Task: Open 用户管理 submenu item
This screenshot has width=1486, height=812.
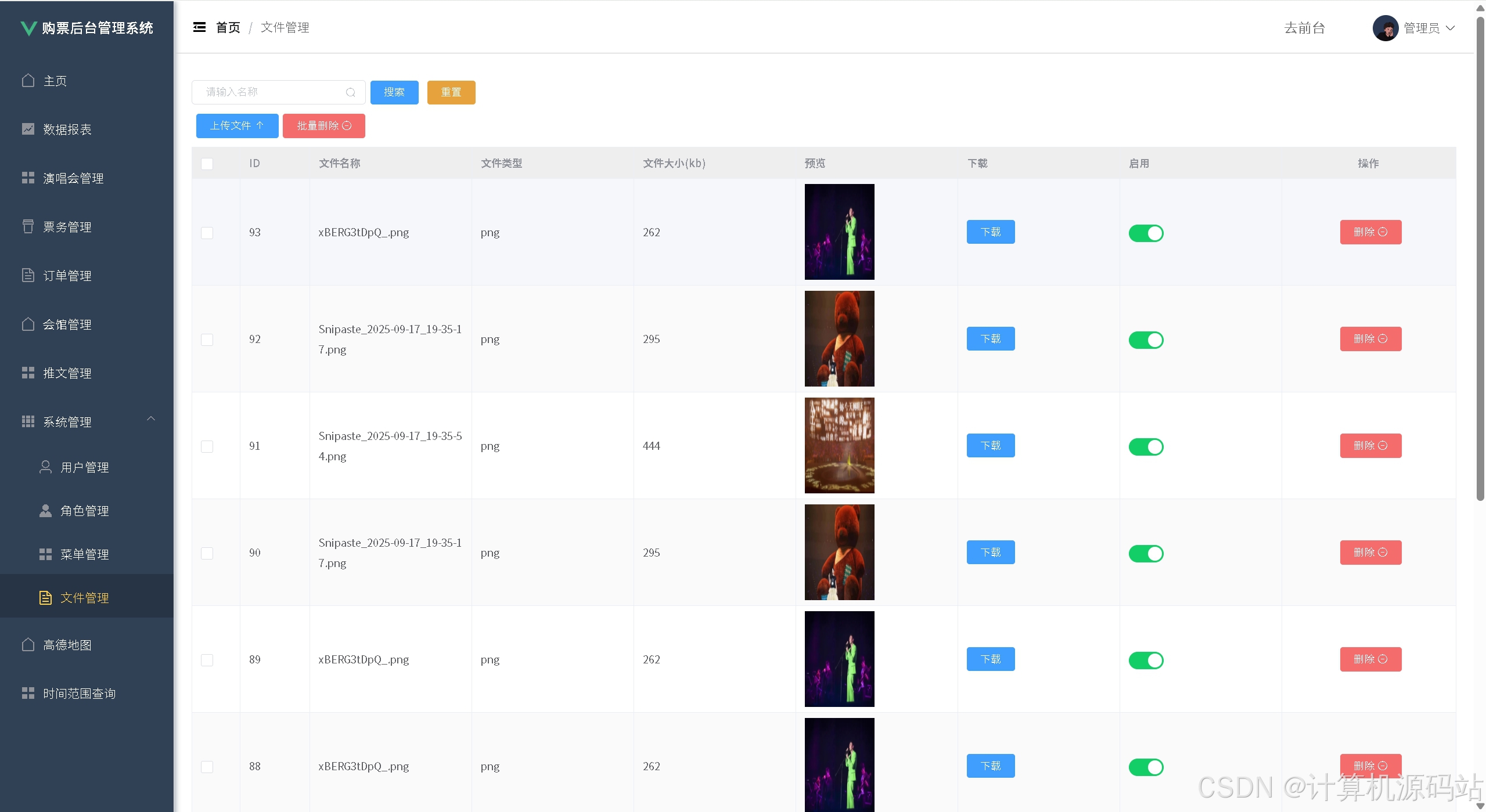Action: click(x=87, y=467)
